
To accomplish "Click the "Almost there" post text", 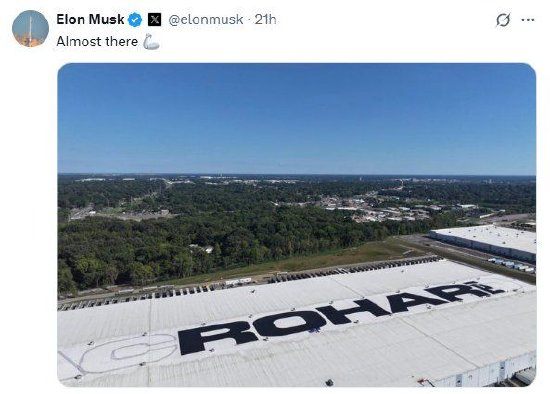I will [97, 41].
